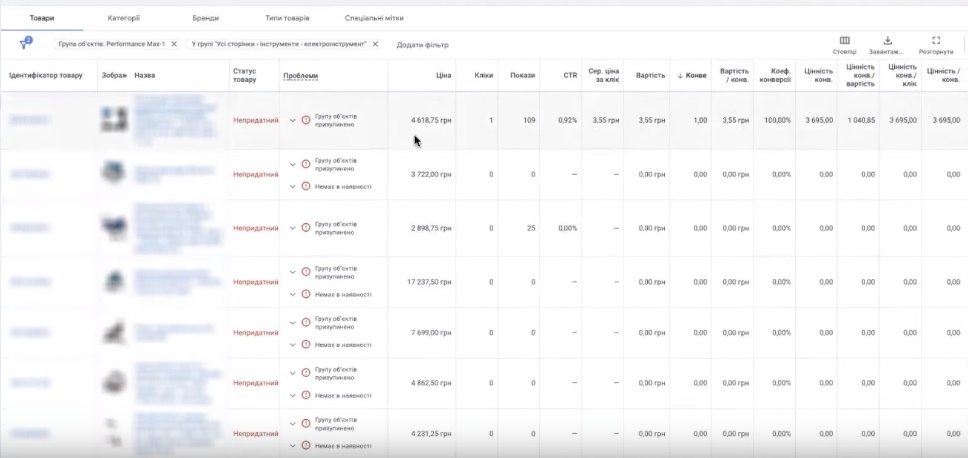Switch to the Категорії tab
The width and height of the screenshot is (968, 458).
(124, 18)
